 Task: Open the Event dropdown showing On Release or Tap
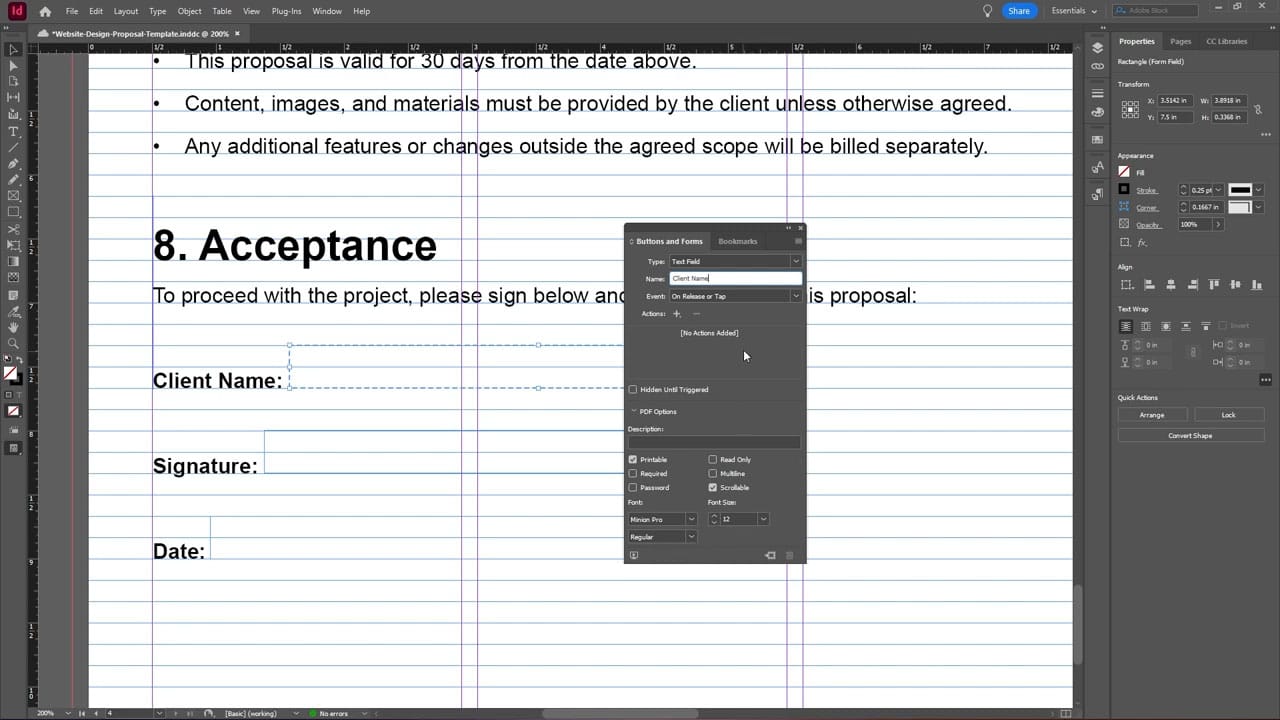pos(795,296)
